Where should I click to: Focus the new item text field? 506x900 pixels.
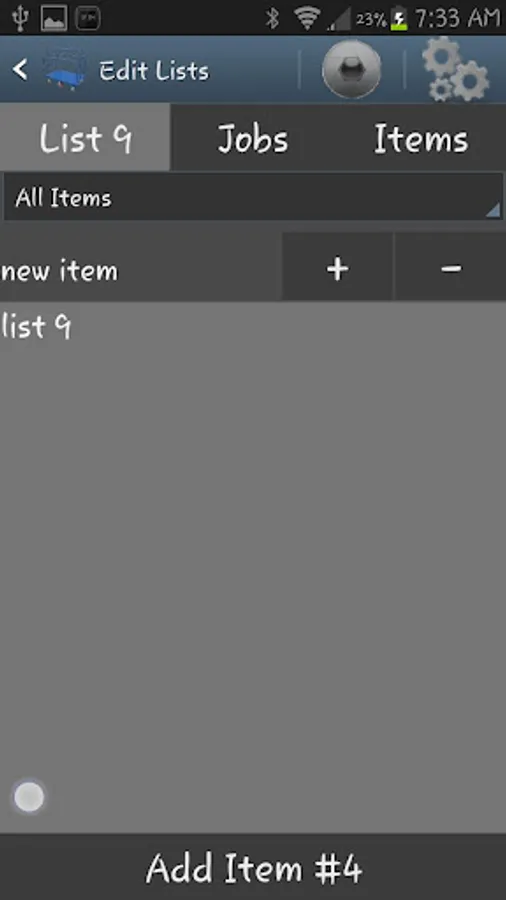click(x=141, y=268)
